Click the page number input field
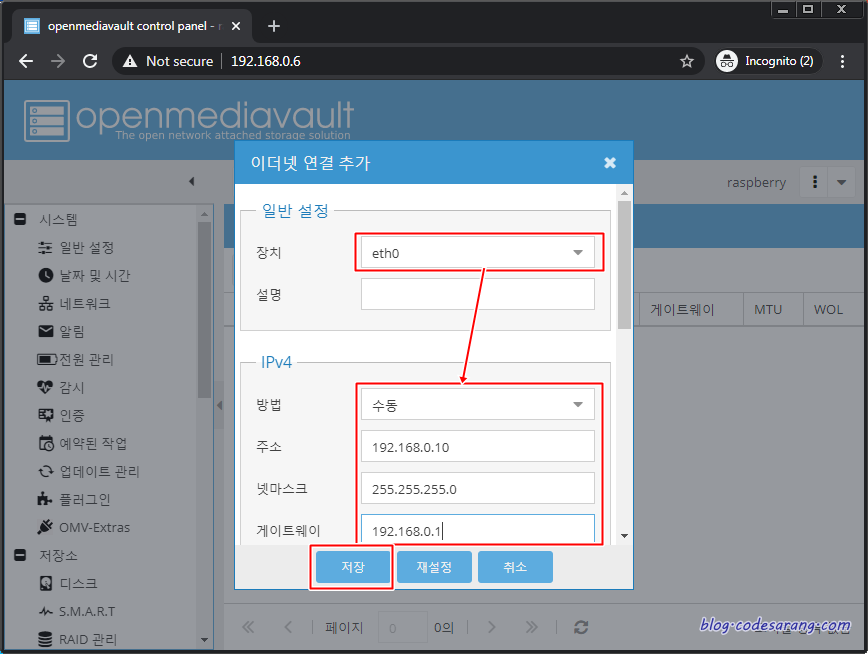 pos(402,627)
